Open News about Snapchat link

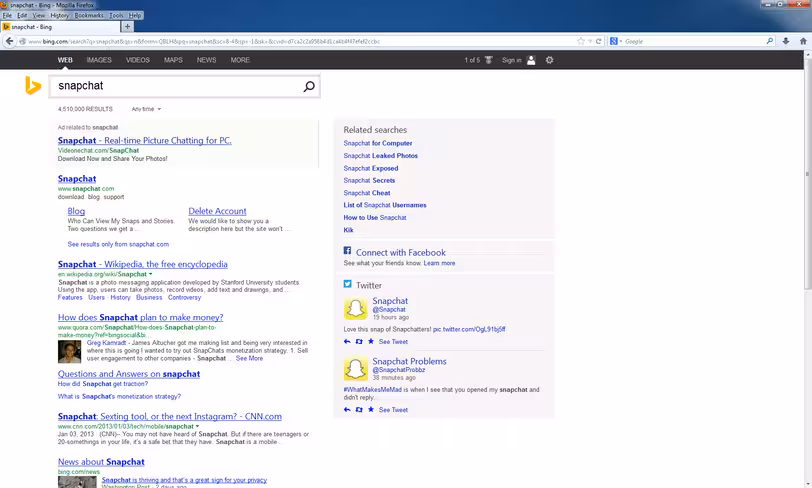101,462
